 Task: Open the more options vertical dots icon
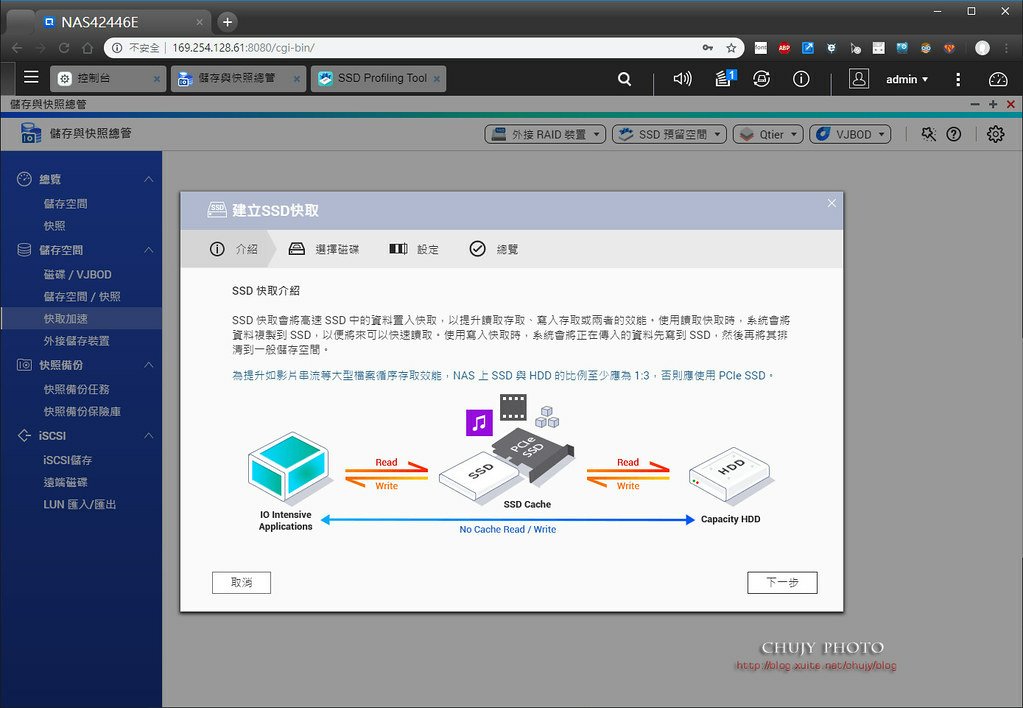click(x=958, y=79)
